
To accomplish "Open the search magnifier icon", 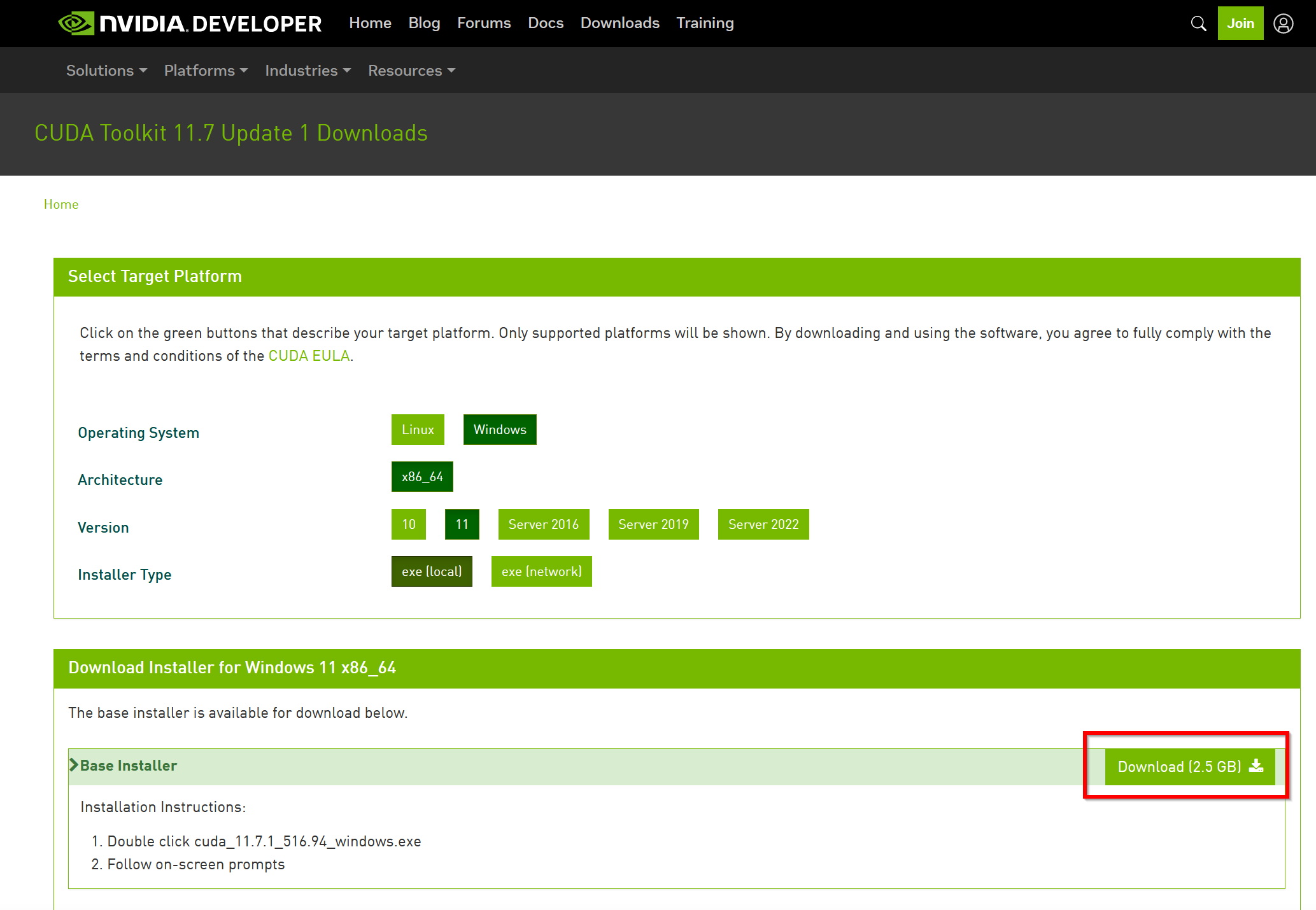I will (x=1198, y=24).
